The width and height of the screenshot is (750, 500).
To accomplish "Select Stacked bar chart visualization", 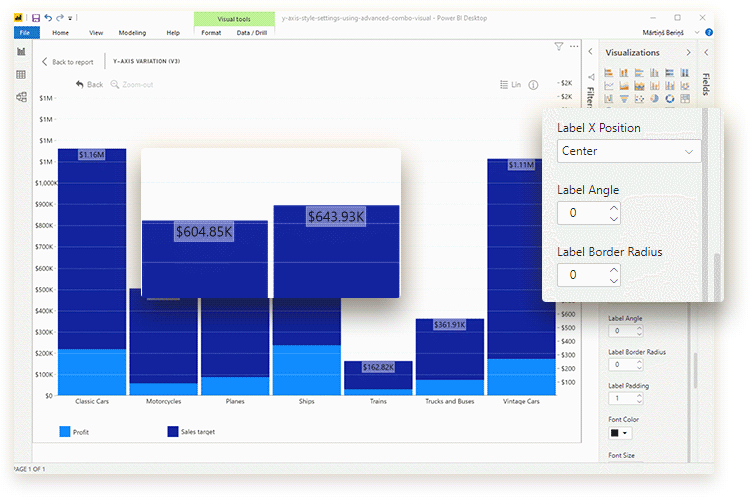I will pyautogui.click(x=608, y=73).
